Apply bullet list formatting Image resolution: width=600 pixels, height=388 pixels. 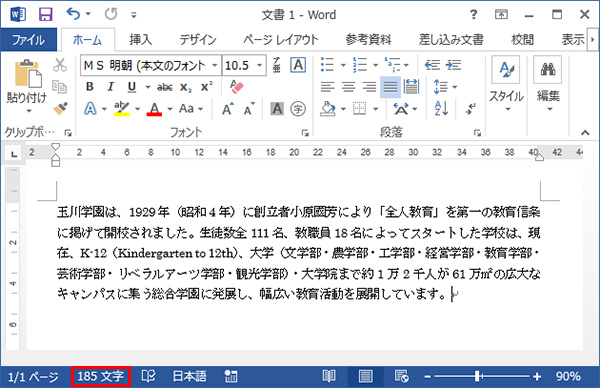[327, 65]
